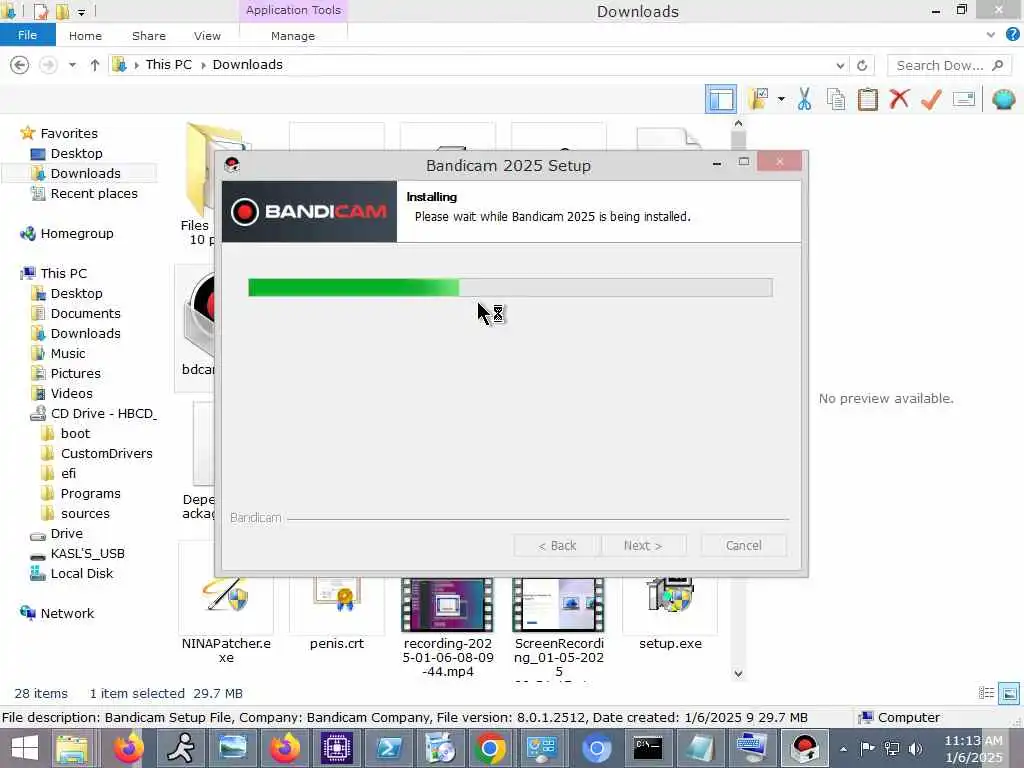
Task: Click This PC in the address breadcrumb
Action: coord(168,65)
